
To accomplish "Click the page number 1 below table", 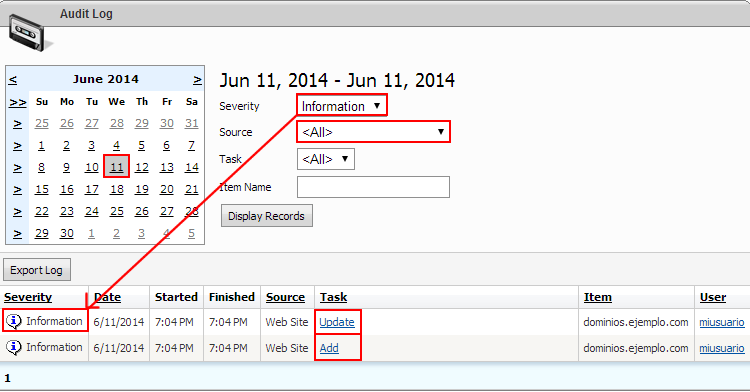I will point(7,378).
